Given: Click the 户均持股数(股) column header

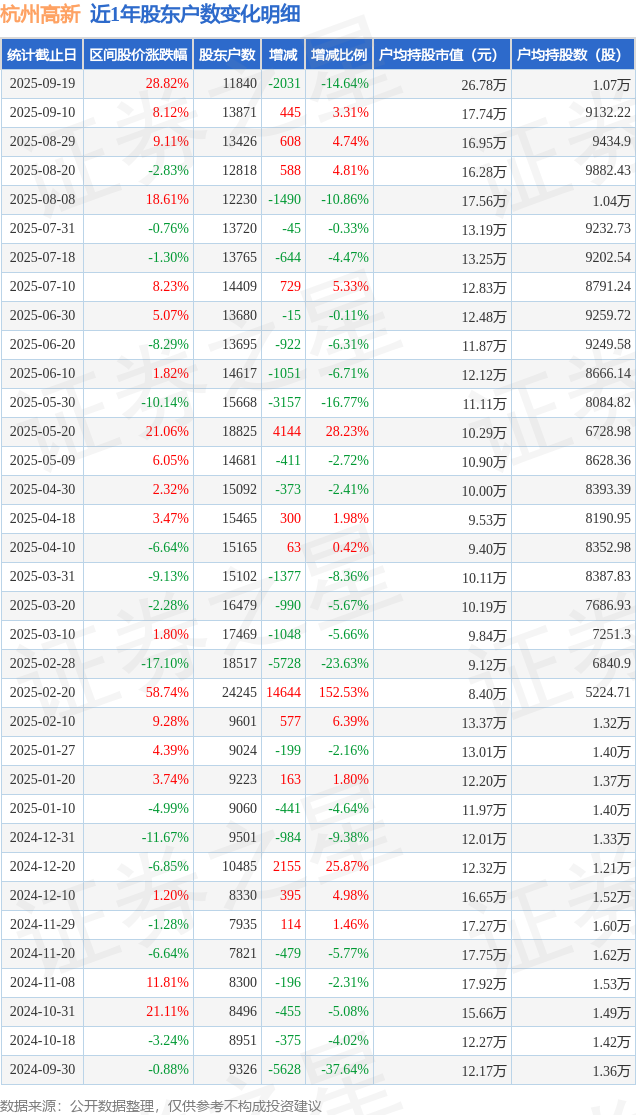Looking at the screenshot, I should [572, 55].
